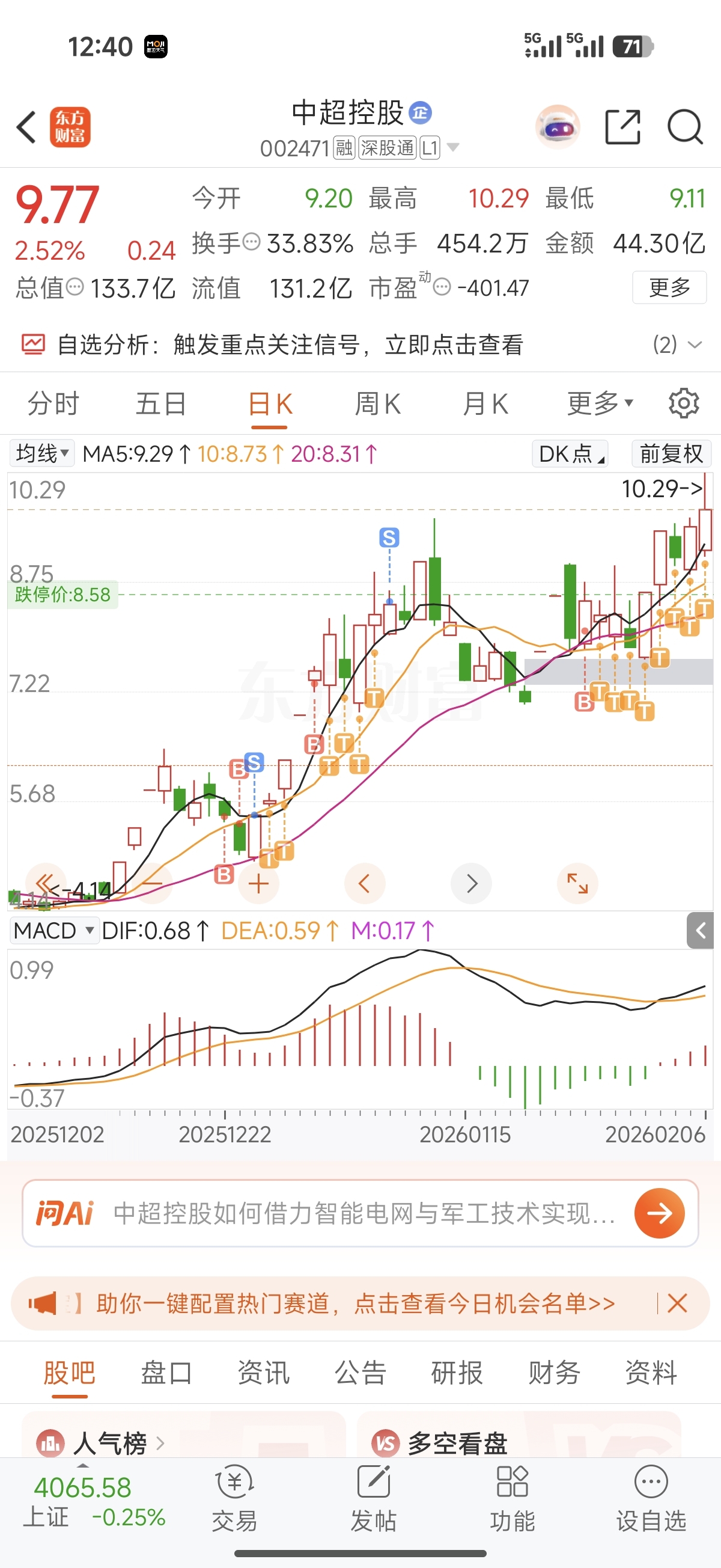Expand the 自选分析 (2) chevron

click(695, 345)
